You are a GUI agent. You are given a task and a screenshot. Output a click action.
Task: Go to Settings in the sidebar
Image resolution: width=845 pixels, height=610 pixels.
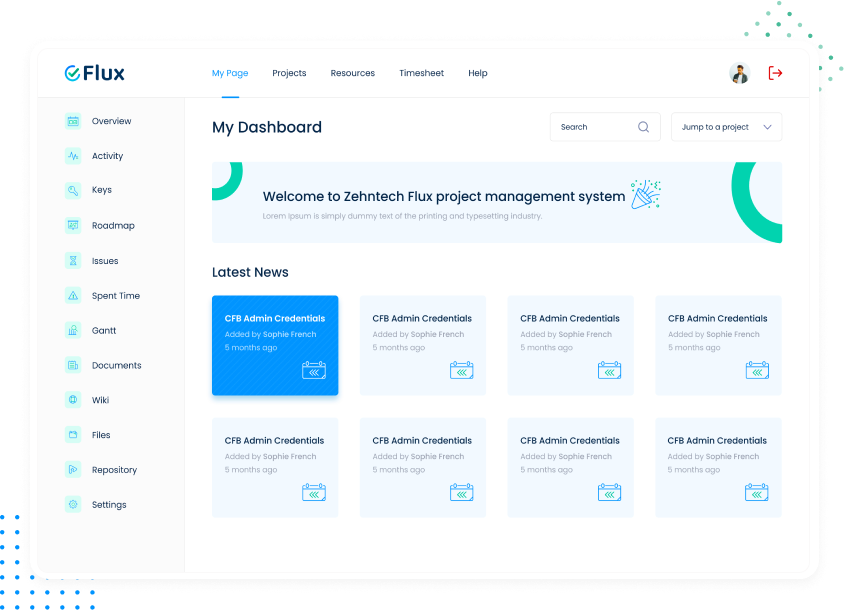(109, 505)
